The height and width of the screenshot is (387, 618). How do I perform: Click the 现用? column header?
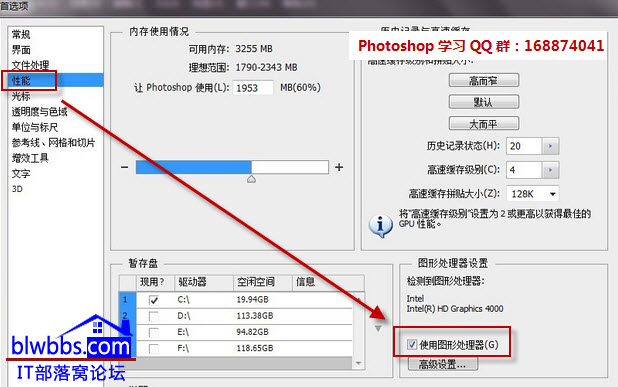pyautogui.click(x=155, y=282)
